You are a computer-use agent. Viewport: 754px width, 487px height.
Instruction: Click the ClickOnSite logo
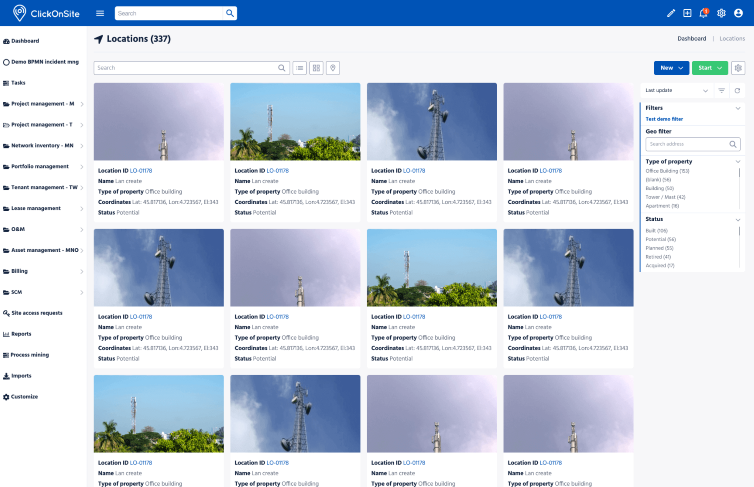[x=46, y=13]
